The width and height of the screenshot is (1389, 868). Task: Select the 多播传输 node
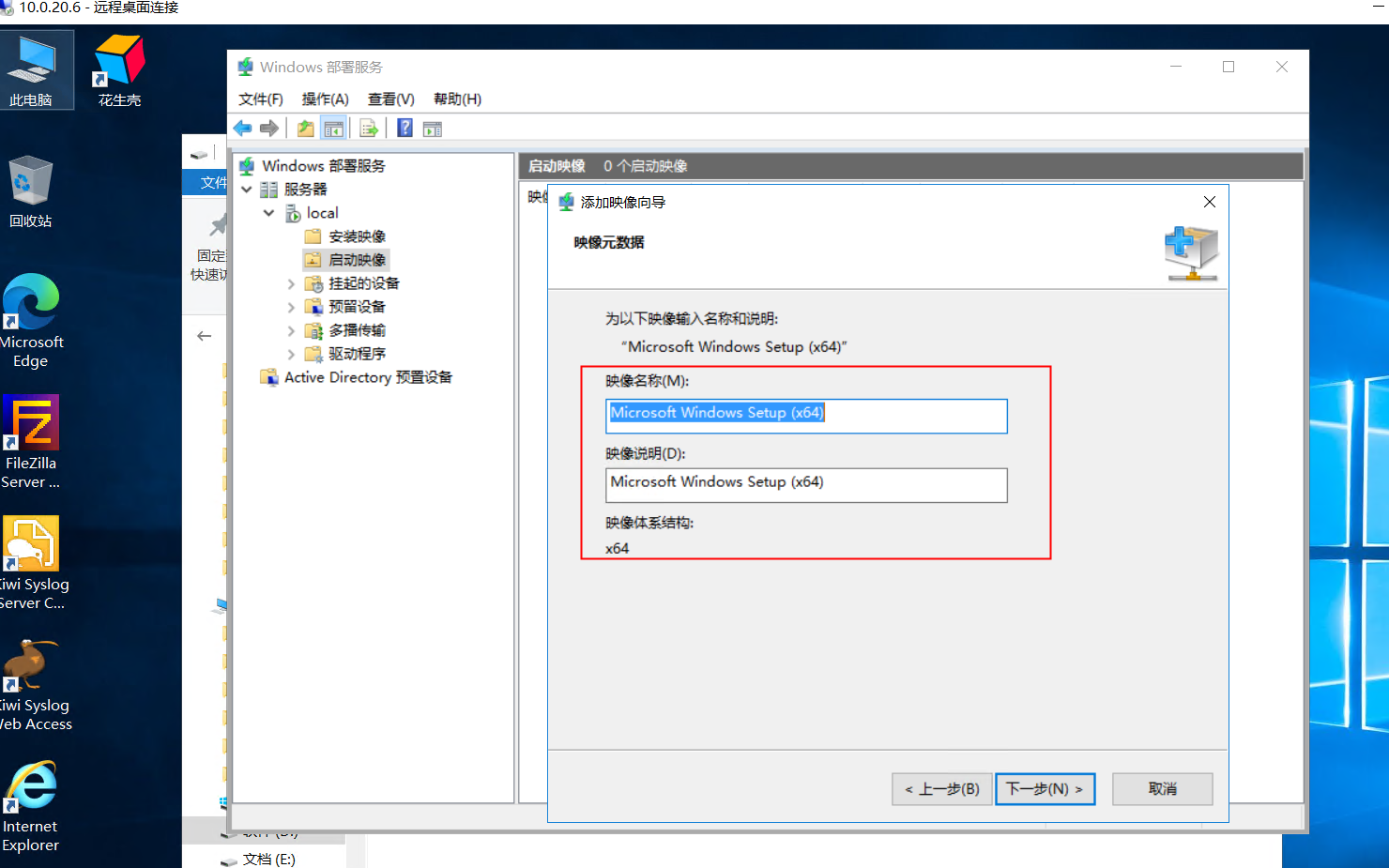pos(357,330)
